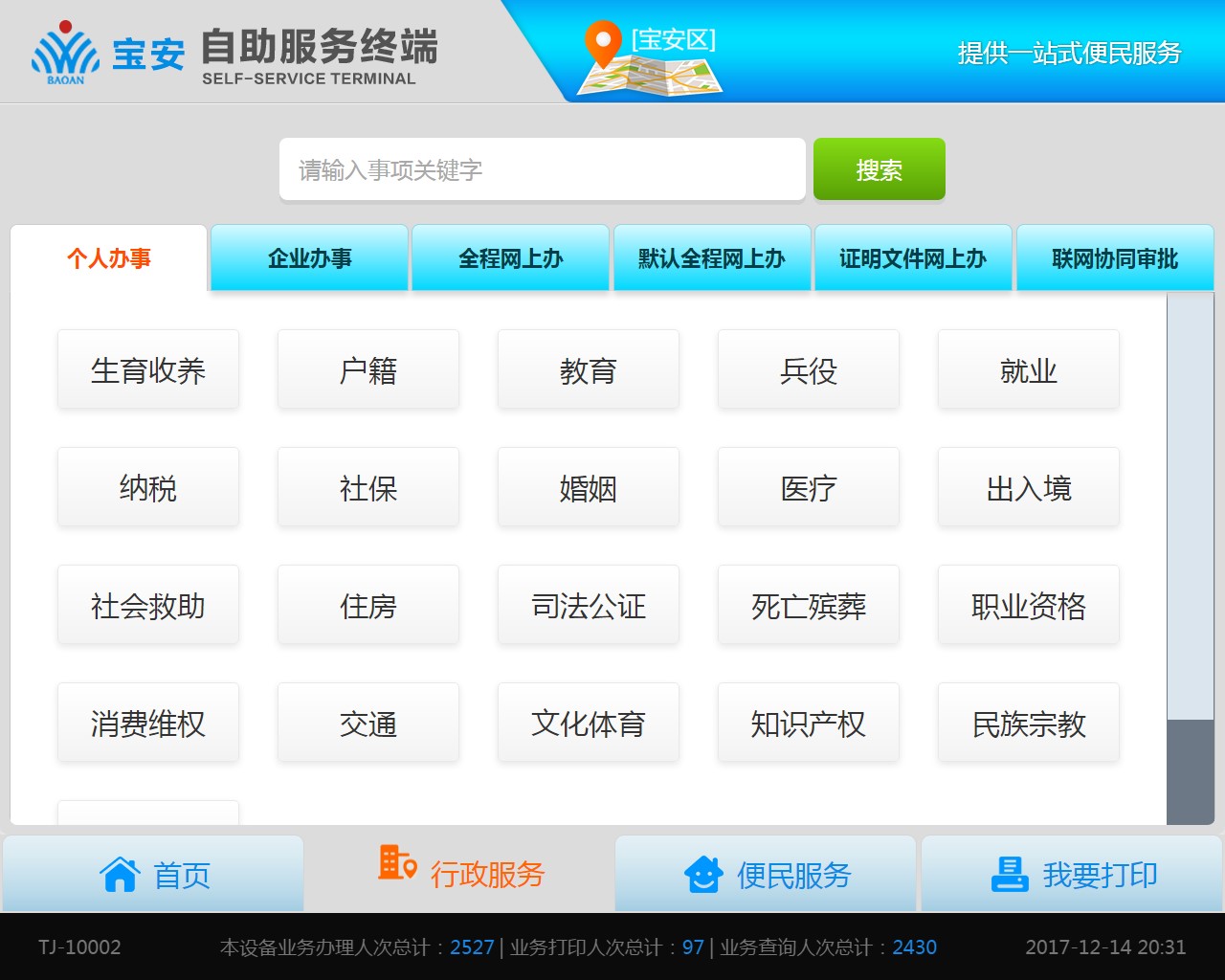Screen dimensions: 1225x980
Task: Click the home icon in 首页
Action: pyautogui.click(x=120, y=874)
